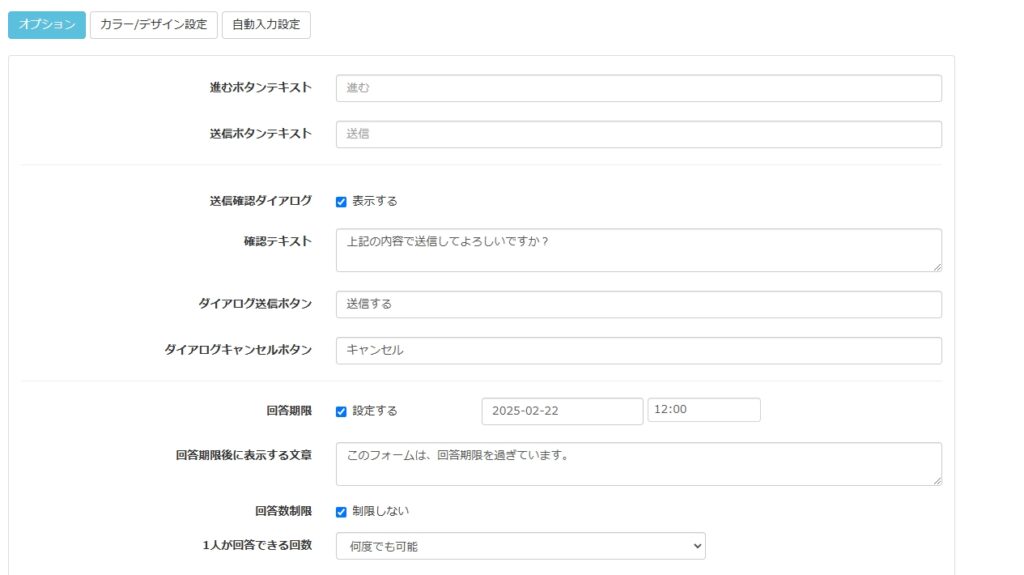Focus the 送信ボタンテキスト input field
Image resolution: width=1024 pixels, height=575 pixels.
click(x=638, y=134)
